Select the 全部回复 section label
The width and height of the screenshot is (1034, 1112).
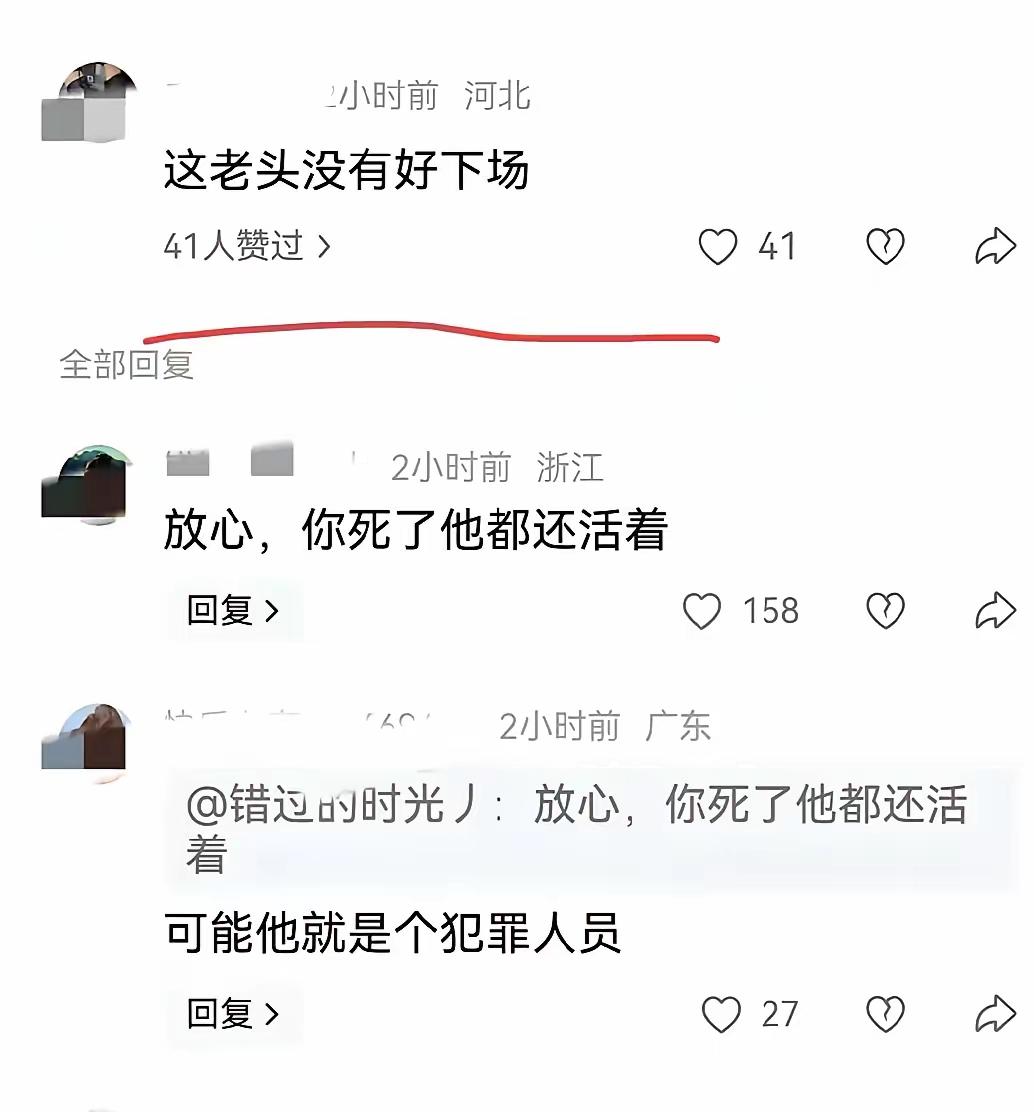pos(126,365)
